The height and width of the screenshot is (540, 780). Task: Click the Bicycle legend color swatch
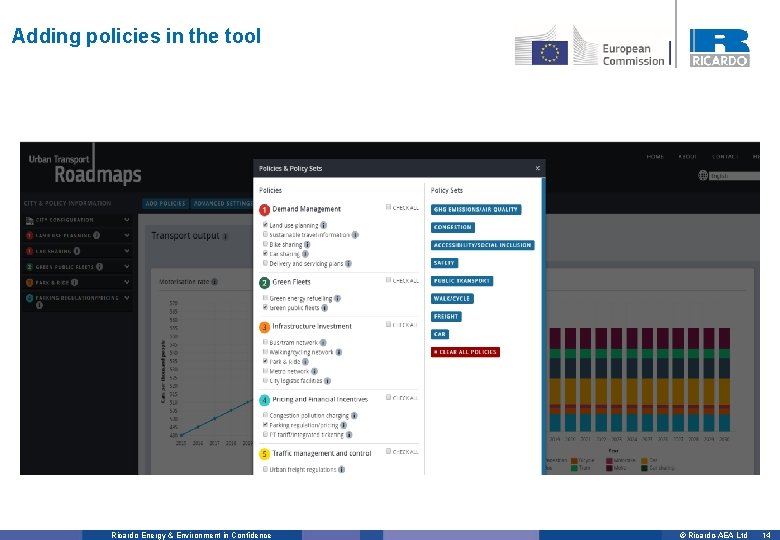pos(574,461)
